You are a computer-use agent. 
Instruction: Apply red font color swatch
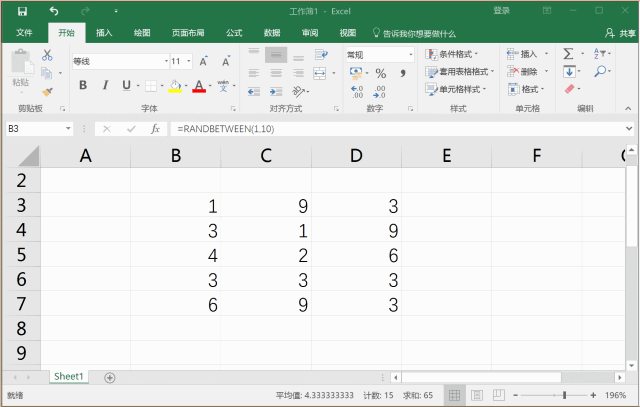pos(199,91)
